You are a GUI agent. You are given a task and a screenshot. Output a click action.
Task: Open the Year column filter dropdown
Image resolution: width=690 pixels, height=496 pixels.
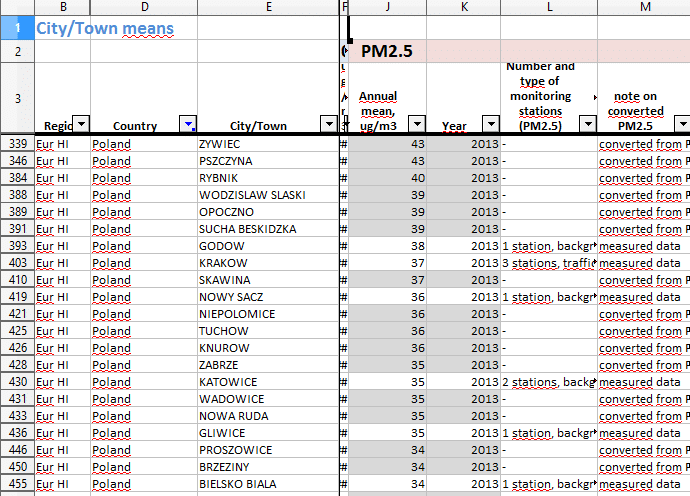(490, 124)
